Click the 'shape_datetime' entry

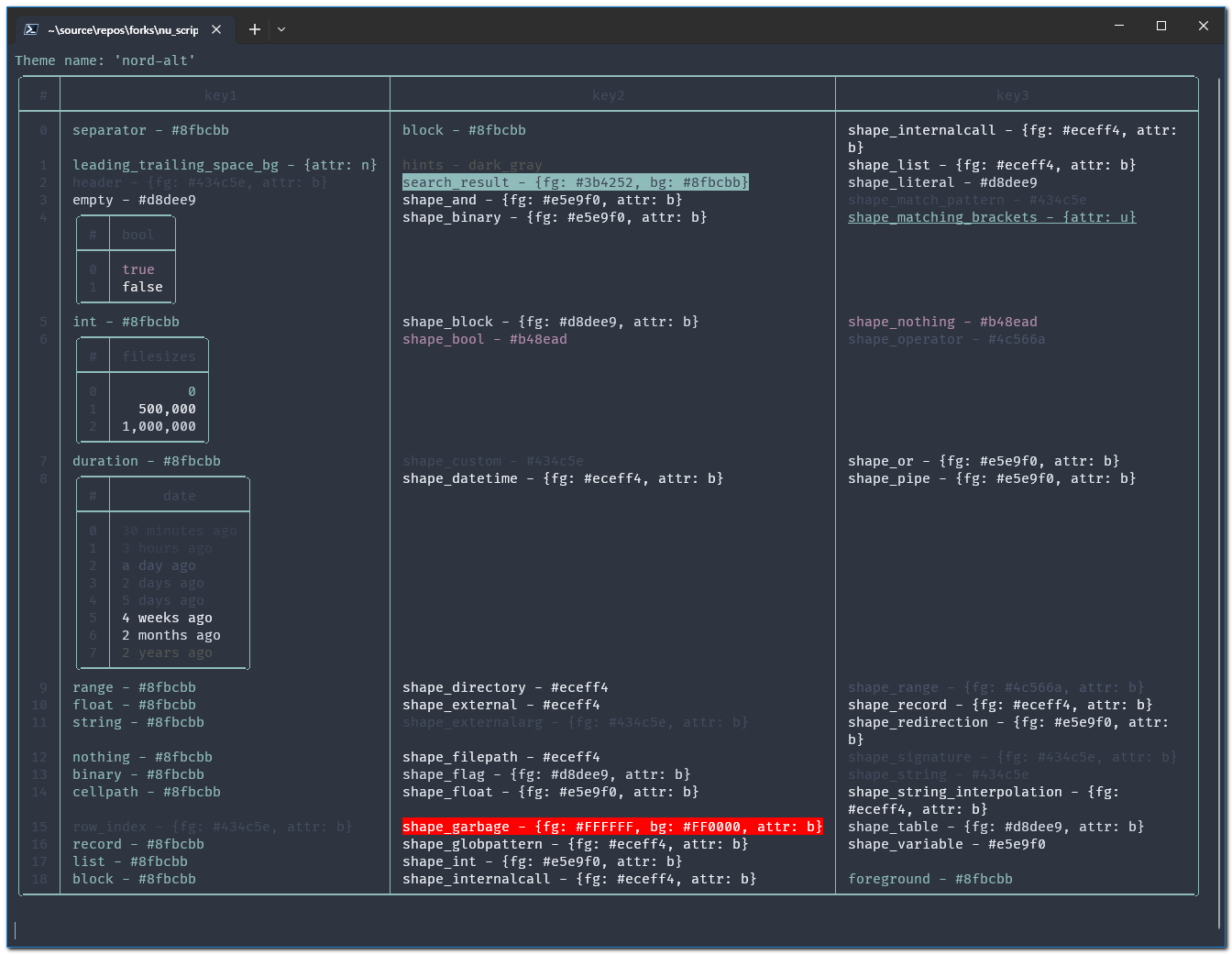[563, 478]
